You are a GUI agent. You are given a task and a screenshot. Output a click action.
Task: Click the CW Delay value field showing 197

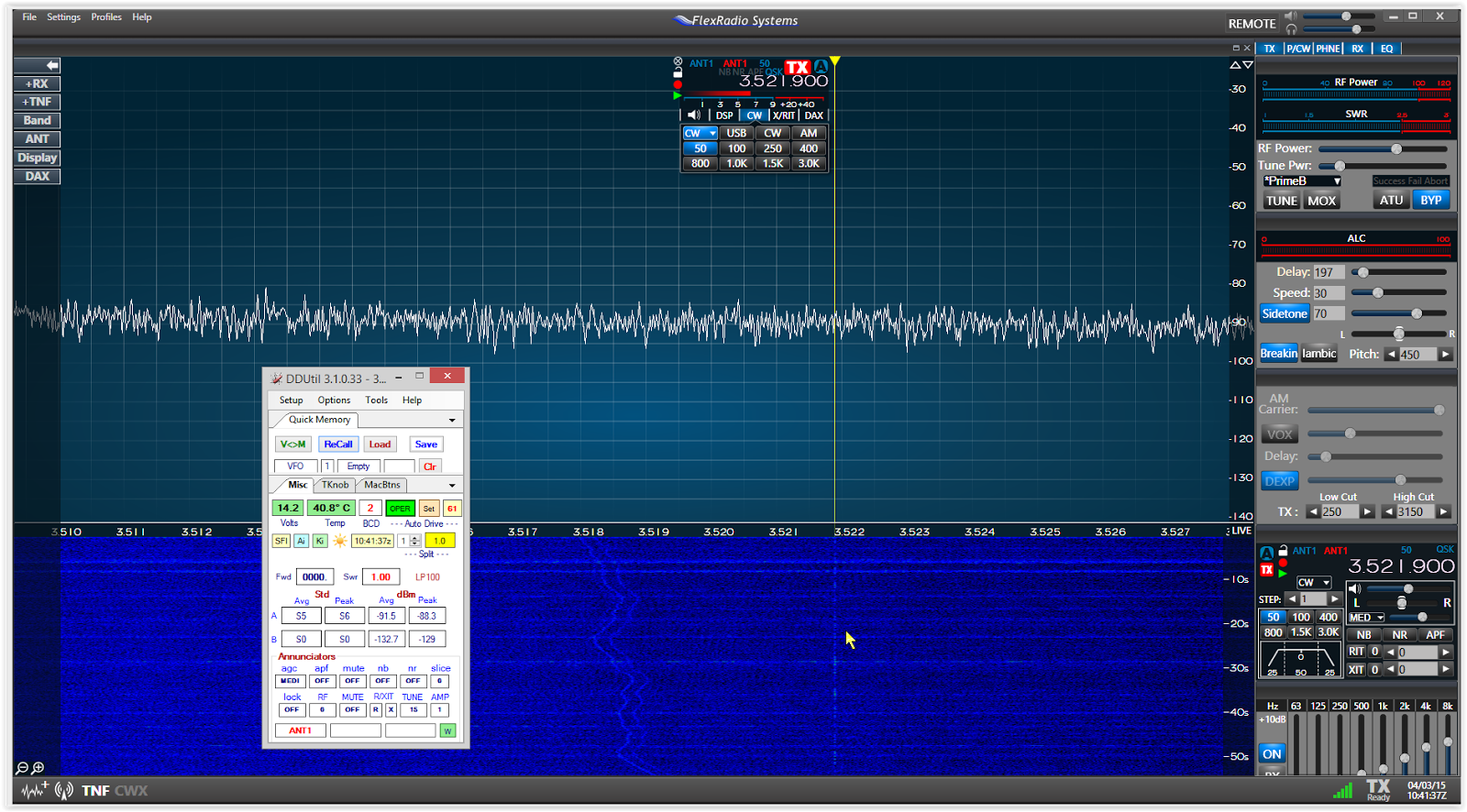click(1329, 272)
